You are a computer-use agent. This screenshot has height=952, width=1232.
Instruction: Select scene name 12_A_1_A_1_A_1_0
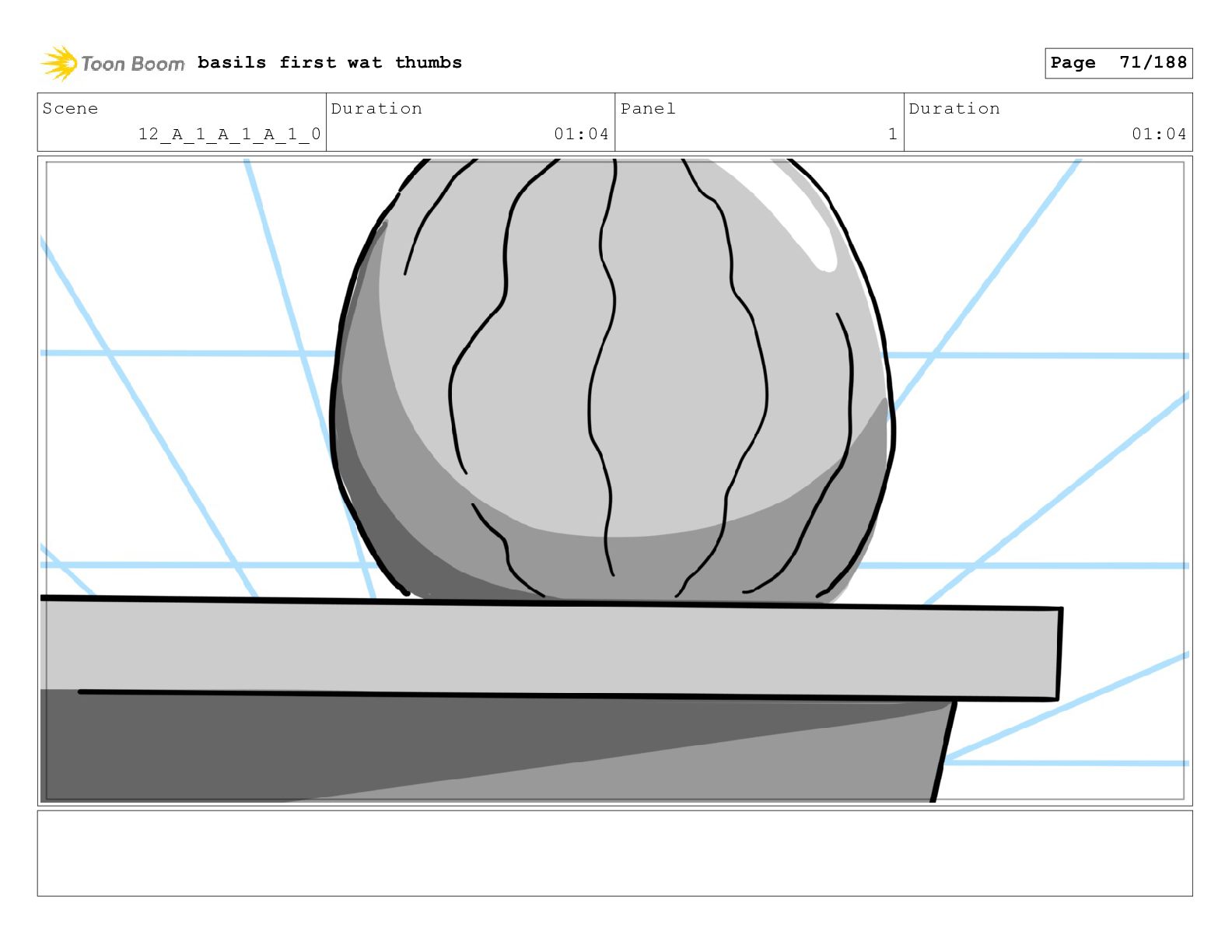(x=229, y=134)
